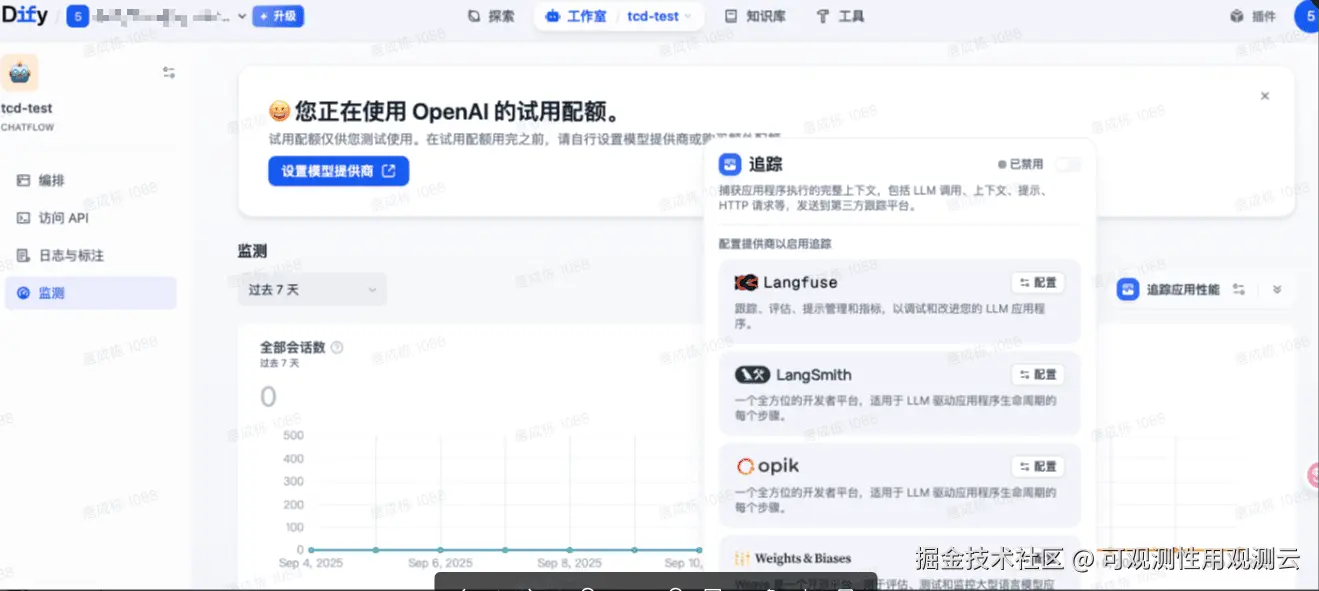Open the 工具 tools tab

coord(840,16)
